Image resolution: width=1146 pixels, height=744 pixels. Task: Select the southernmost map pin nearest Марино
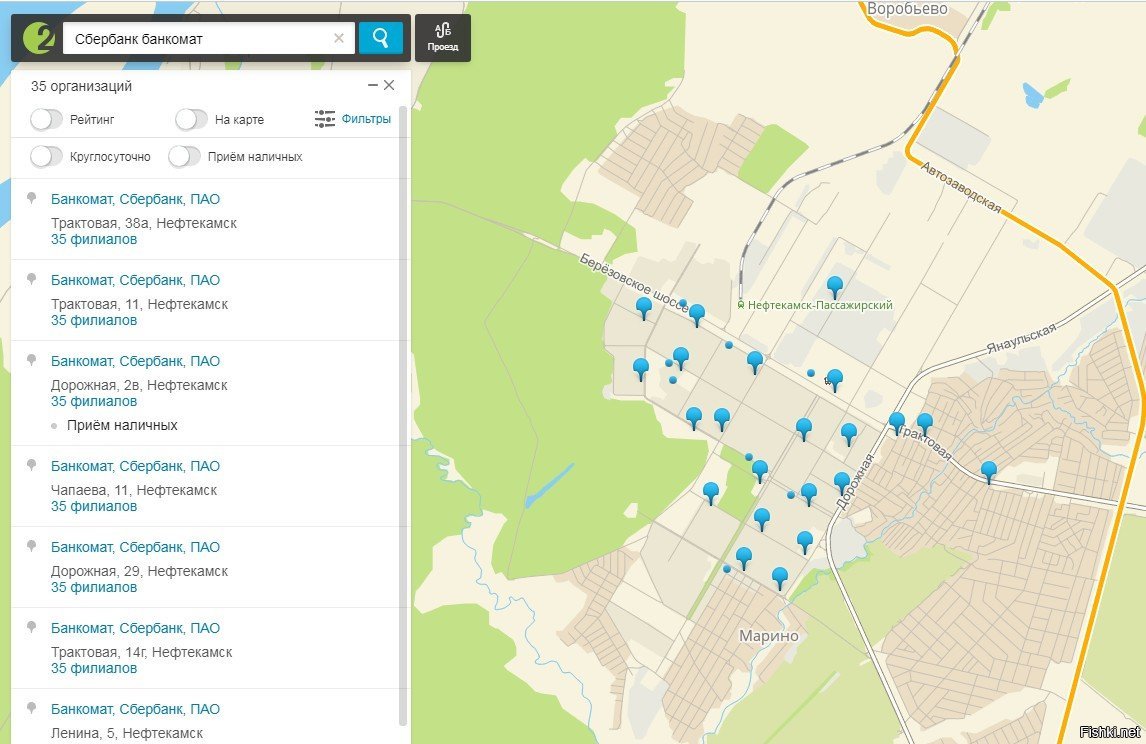780,579
